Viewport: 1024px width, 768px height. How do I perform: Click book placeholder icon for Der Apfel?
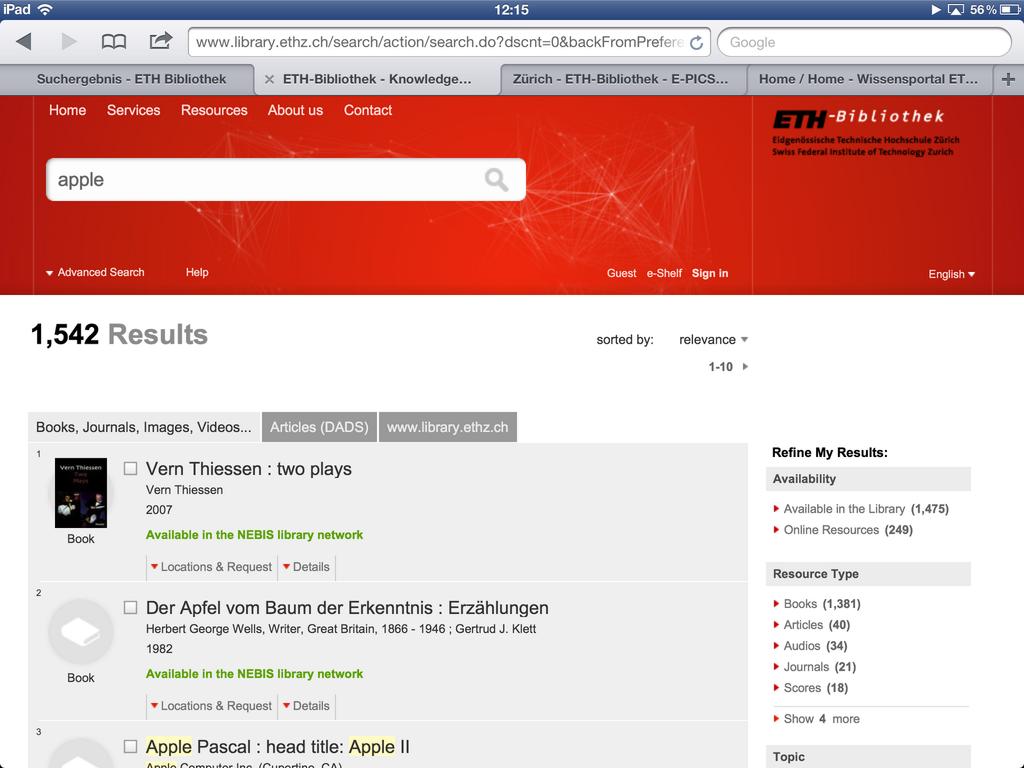[80, 632]
